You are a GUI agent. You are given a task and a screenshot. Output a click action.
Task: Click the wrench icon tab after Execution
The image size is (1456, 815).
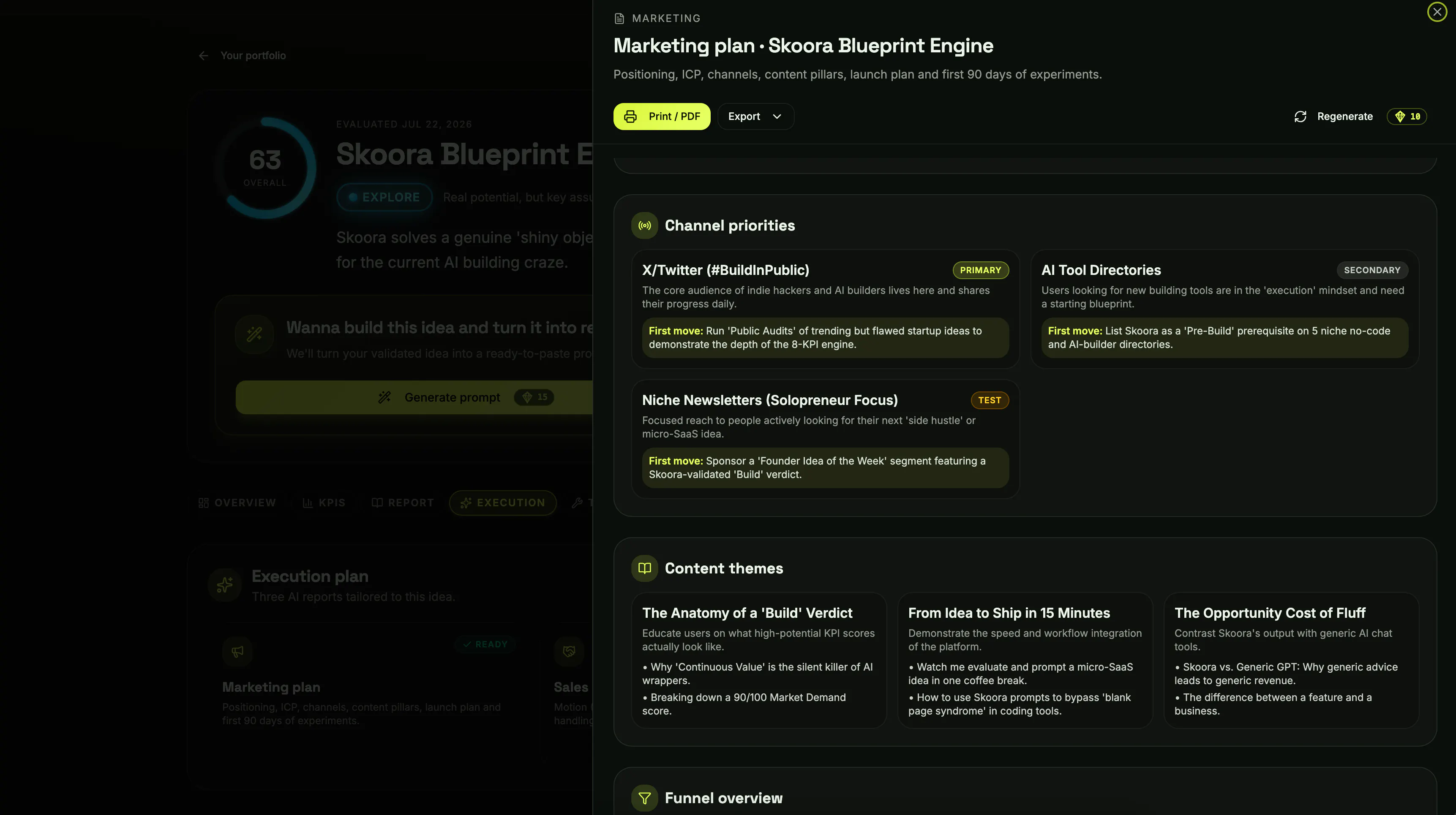pos(577,503)
